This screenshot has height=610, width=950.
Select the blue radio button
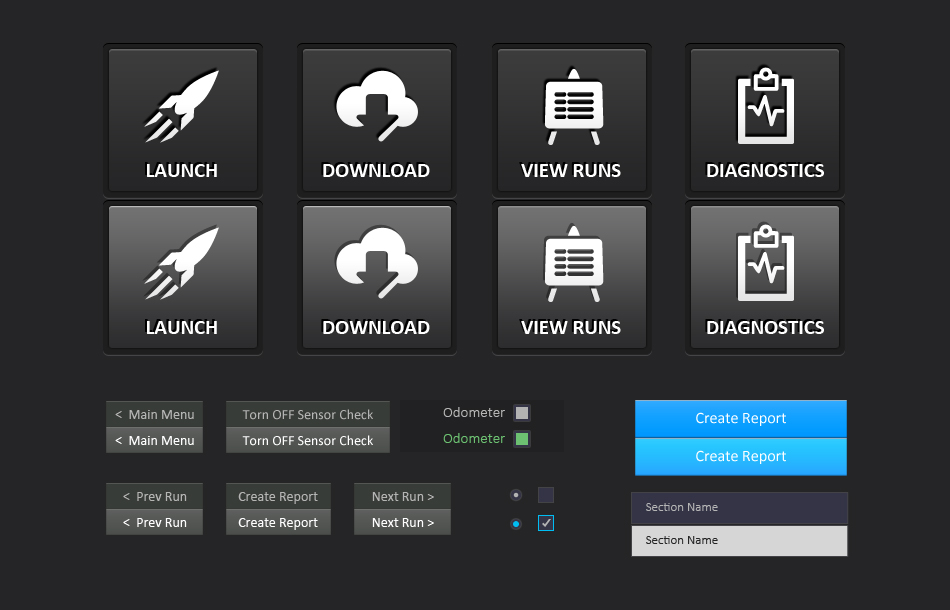click(x=516, y=522)
